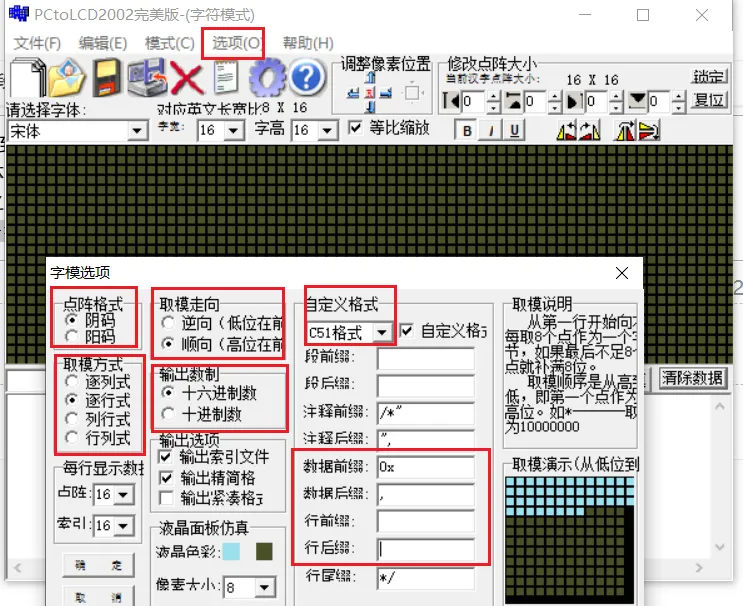
Task: Click the 数据前缀 0x input field
Action: [x=426, y=467]
